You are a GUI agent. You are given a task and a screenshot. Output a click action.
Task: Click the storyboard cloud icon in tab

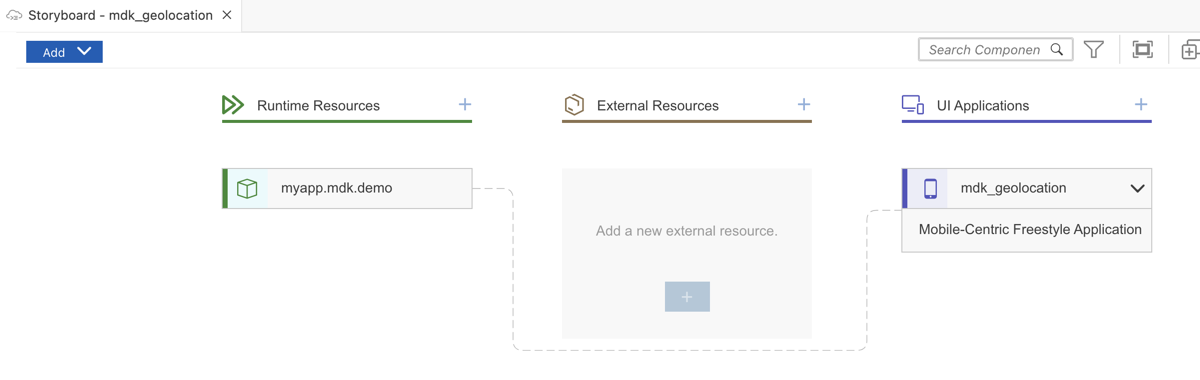[14, 15]
